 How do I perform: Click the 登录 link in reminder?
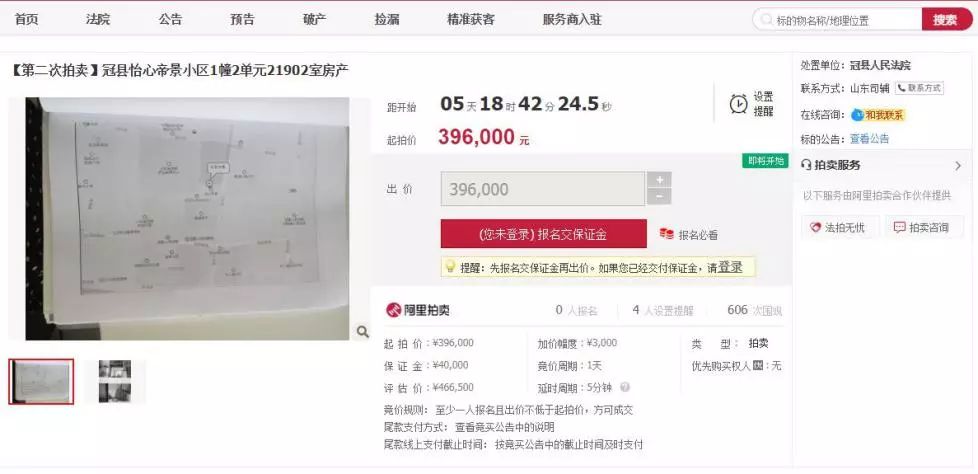tap(730, 268)
